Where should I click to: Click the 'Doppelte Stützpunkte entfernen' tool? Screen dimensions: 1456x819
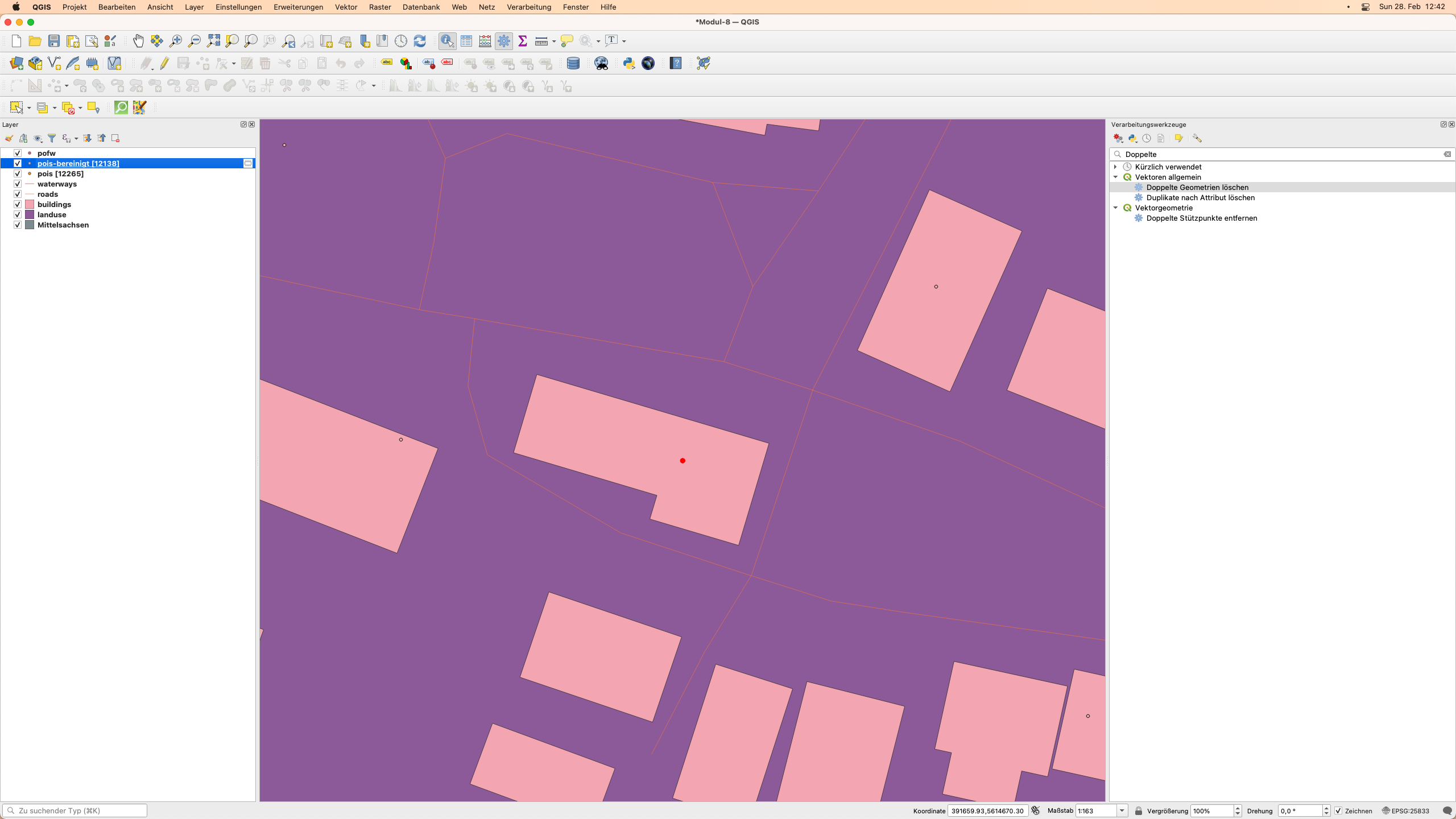1201,218
